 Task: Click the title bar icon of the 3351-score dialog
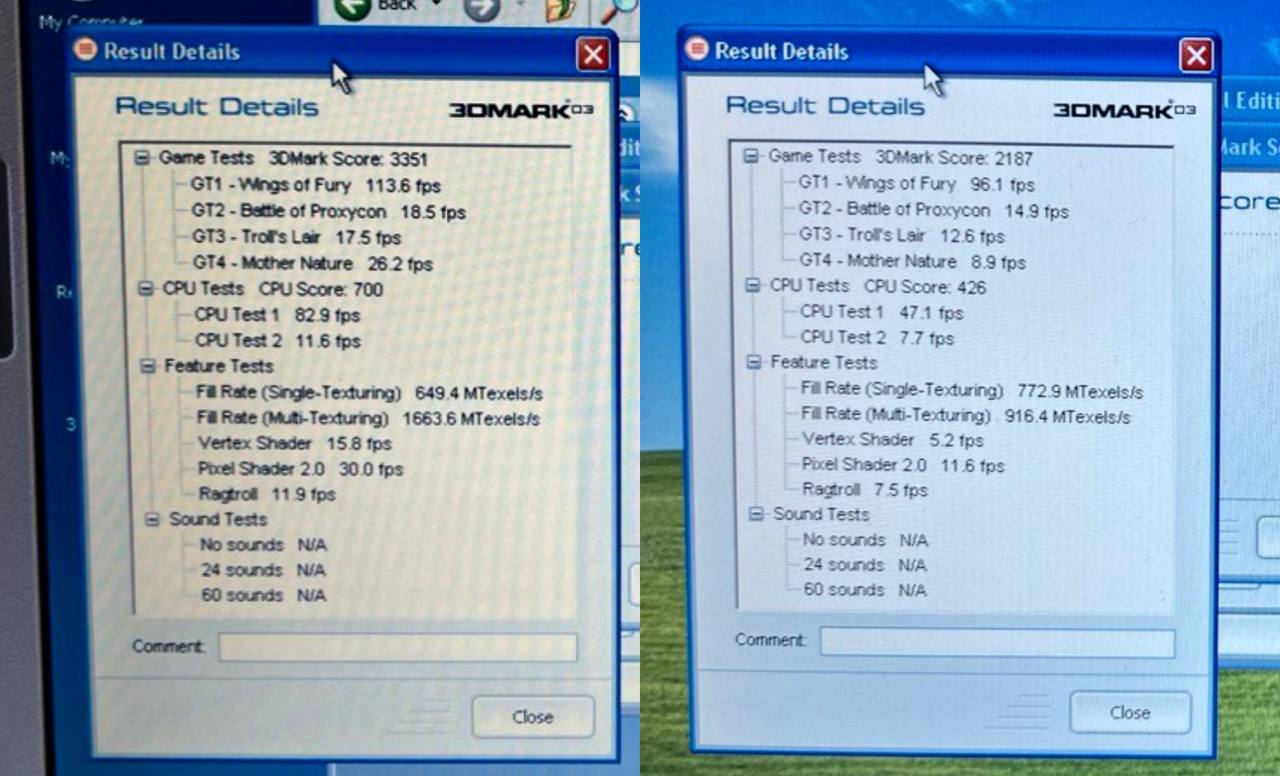pos(85,50)
